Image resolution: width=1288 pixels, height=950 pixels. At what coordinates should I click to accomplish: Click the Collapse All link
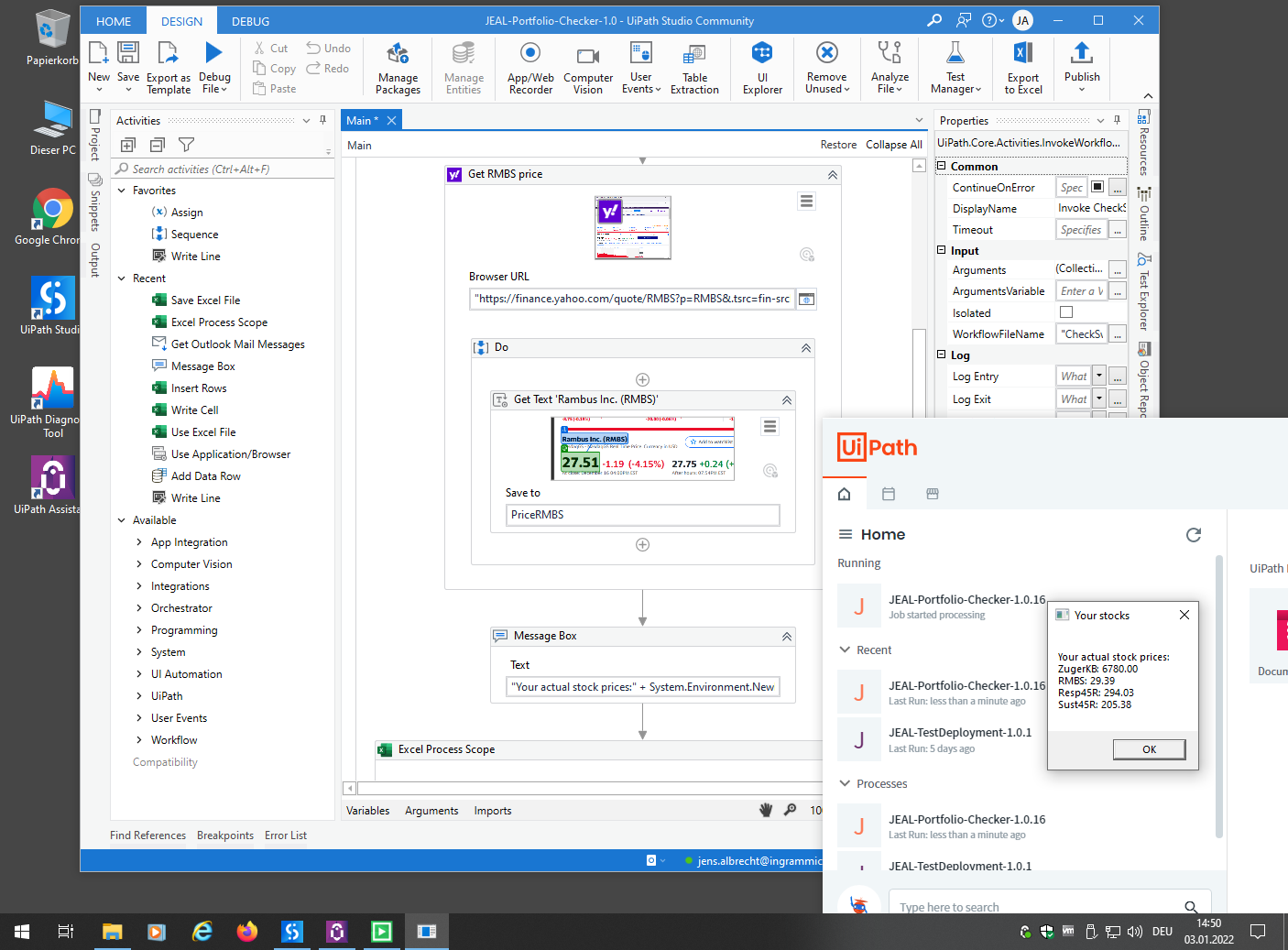893,145
